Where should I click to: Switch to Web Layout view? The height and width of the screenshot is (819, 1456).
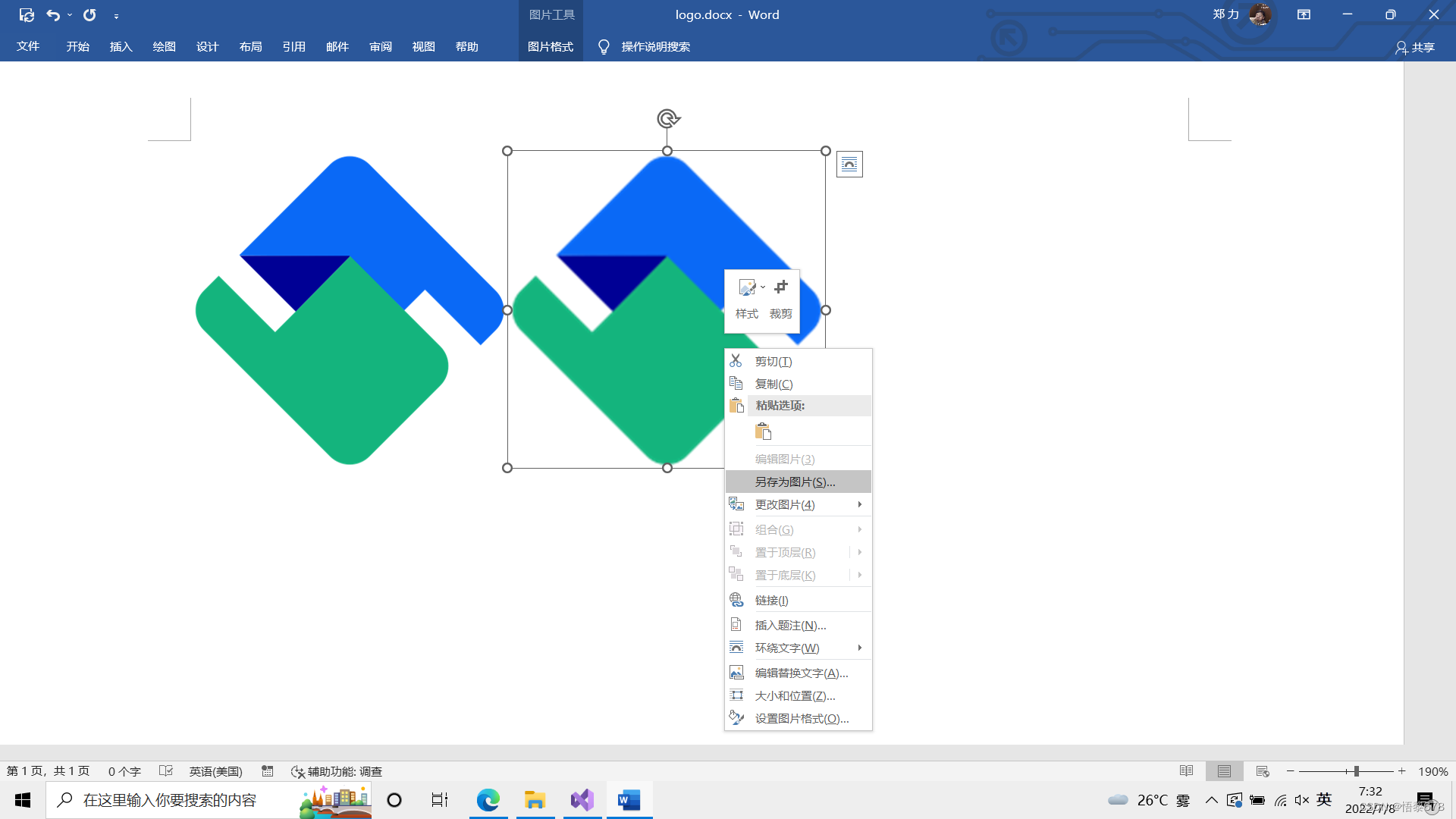point(1263,771)
